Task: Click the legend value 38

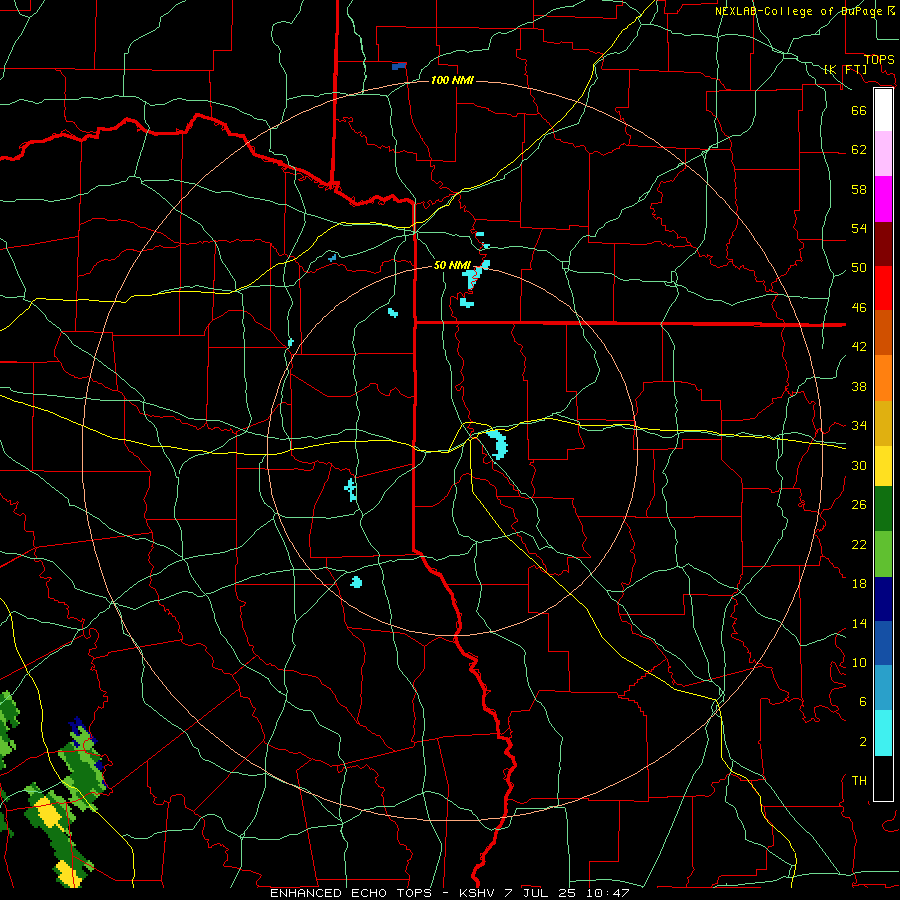Action: (x=859, y=386)
